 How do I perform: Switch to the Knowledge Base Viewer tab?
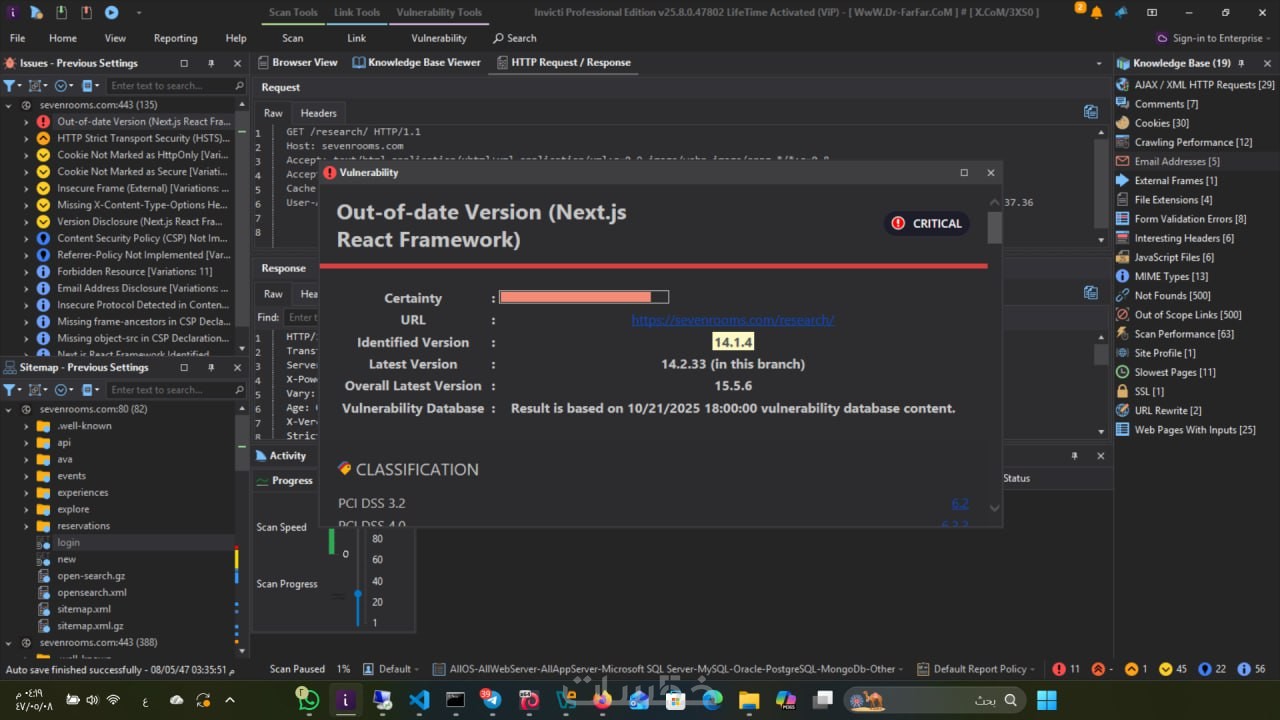coord(417,62)
